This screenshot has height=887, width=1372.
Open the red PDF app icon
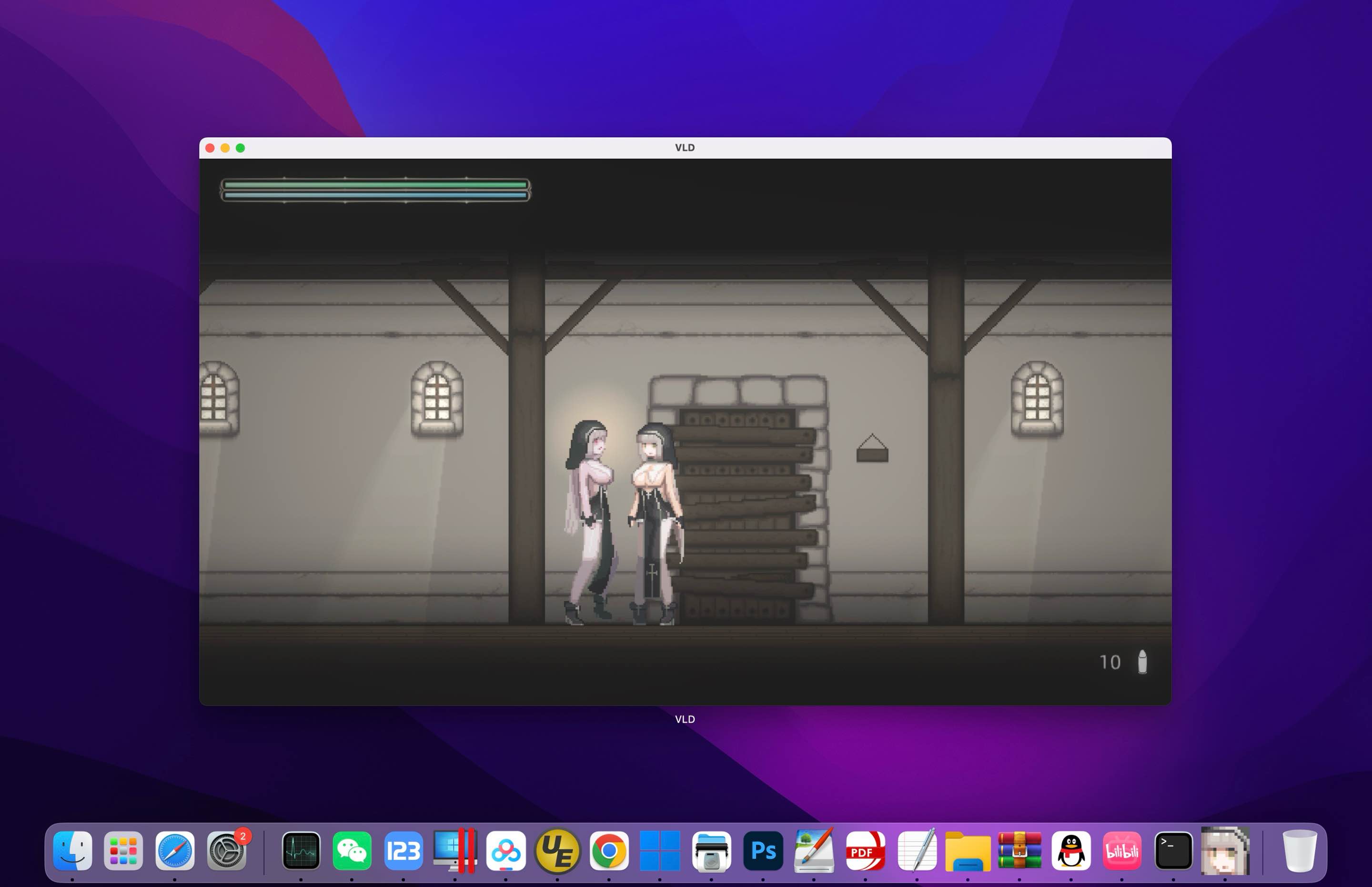[865, 851]
